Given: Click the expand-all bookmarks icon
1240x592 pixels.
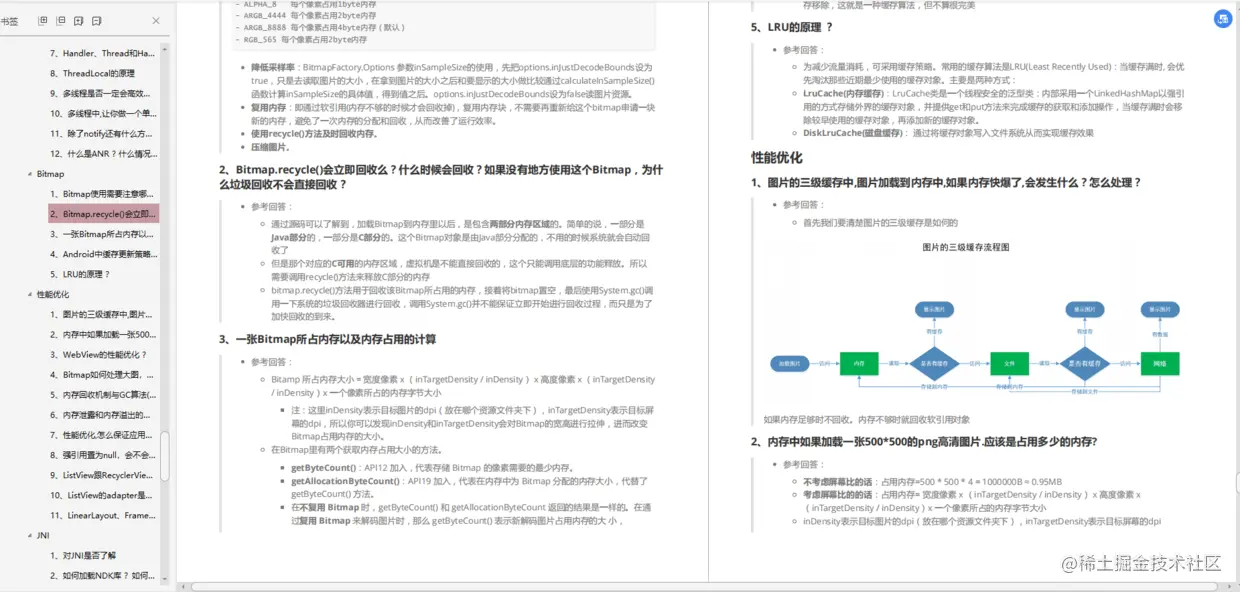Looking at the screenshot, I should pos(43,21).
